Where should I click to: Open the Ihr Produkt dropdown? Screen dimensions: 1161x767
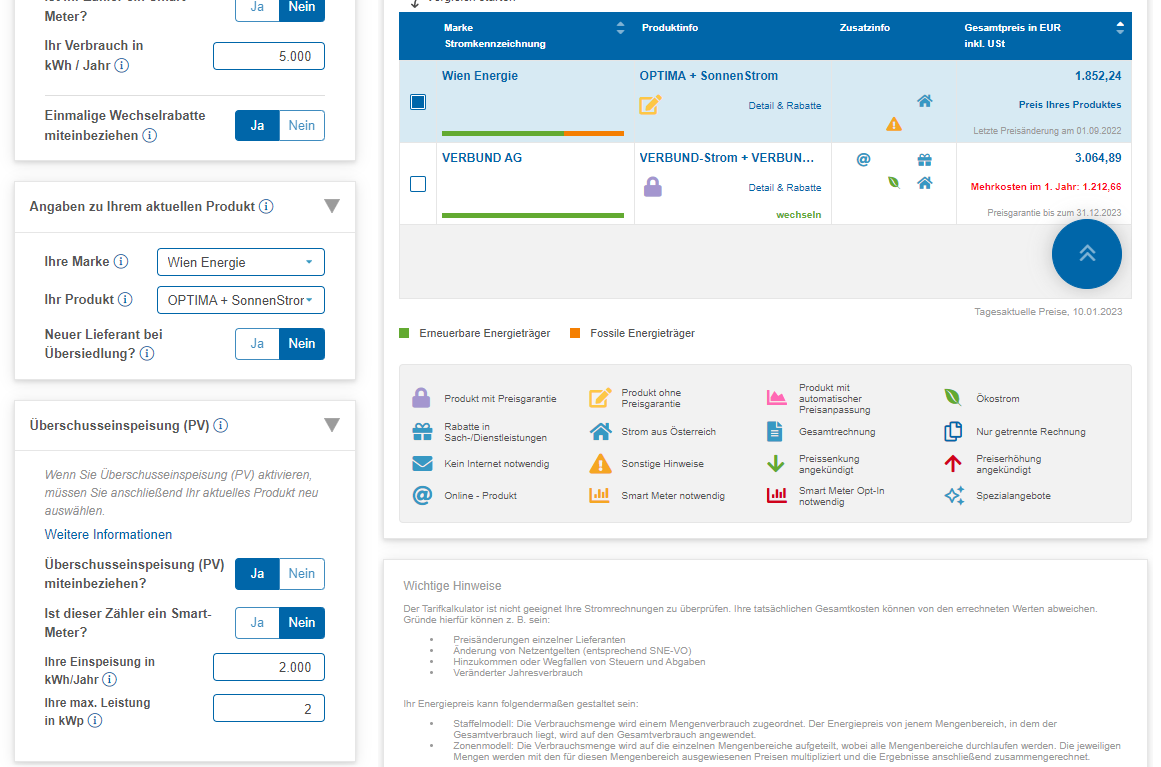click(241, 300)
